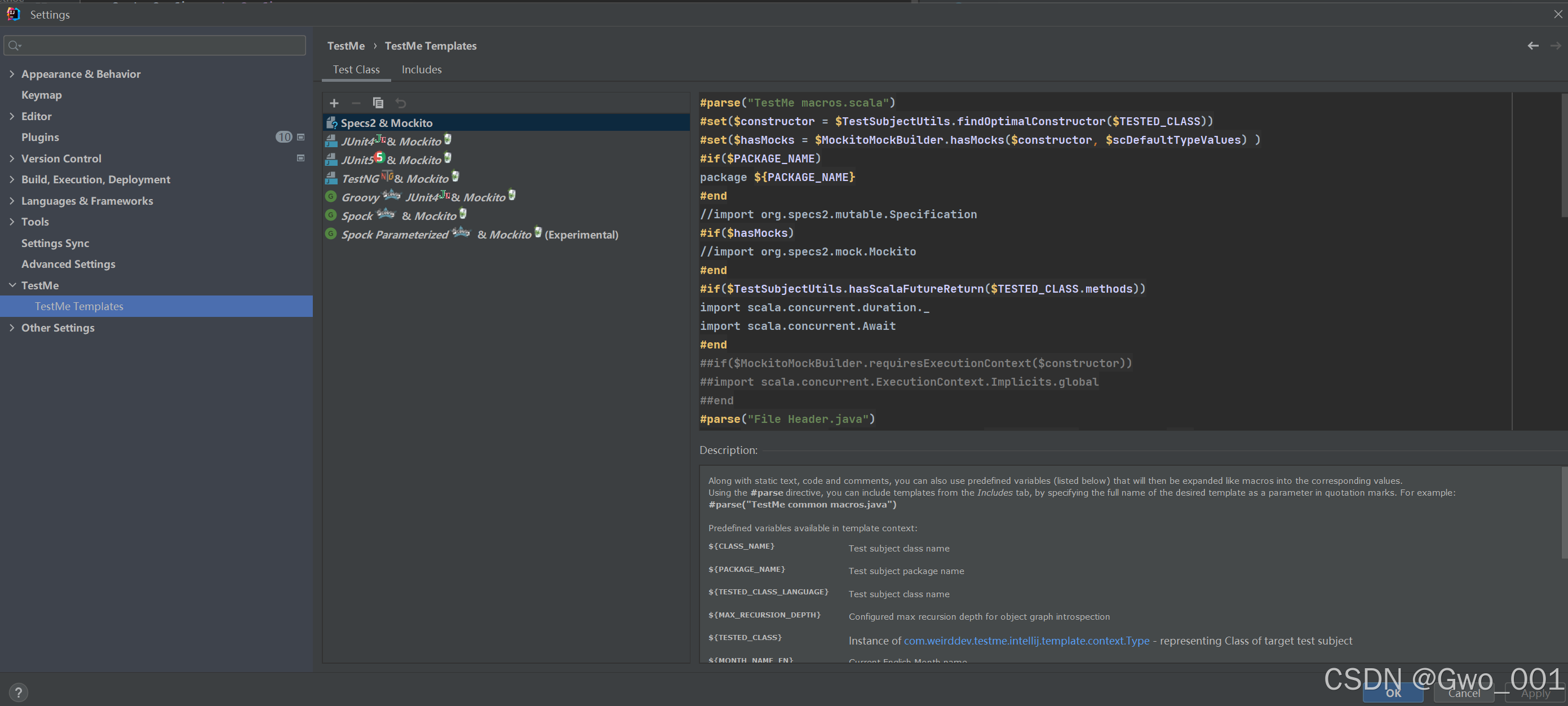Open Keymap settings
The height and width of the screenshot is (706, 1568).
41,94
